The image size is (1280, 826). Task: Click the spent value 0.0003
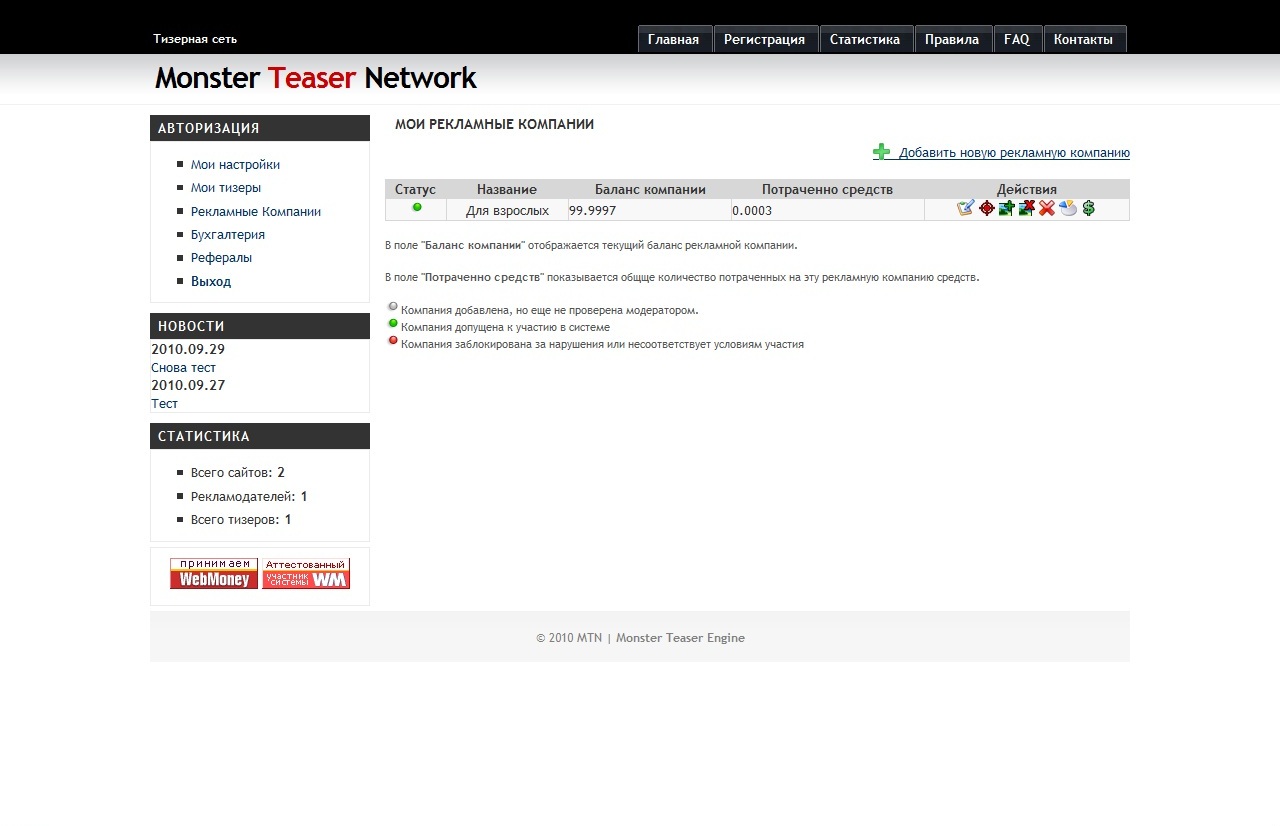coord(752,211)
